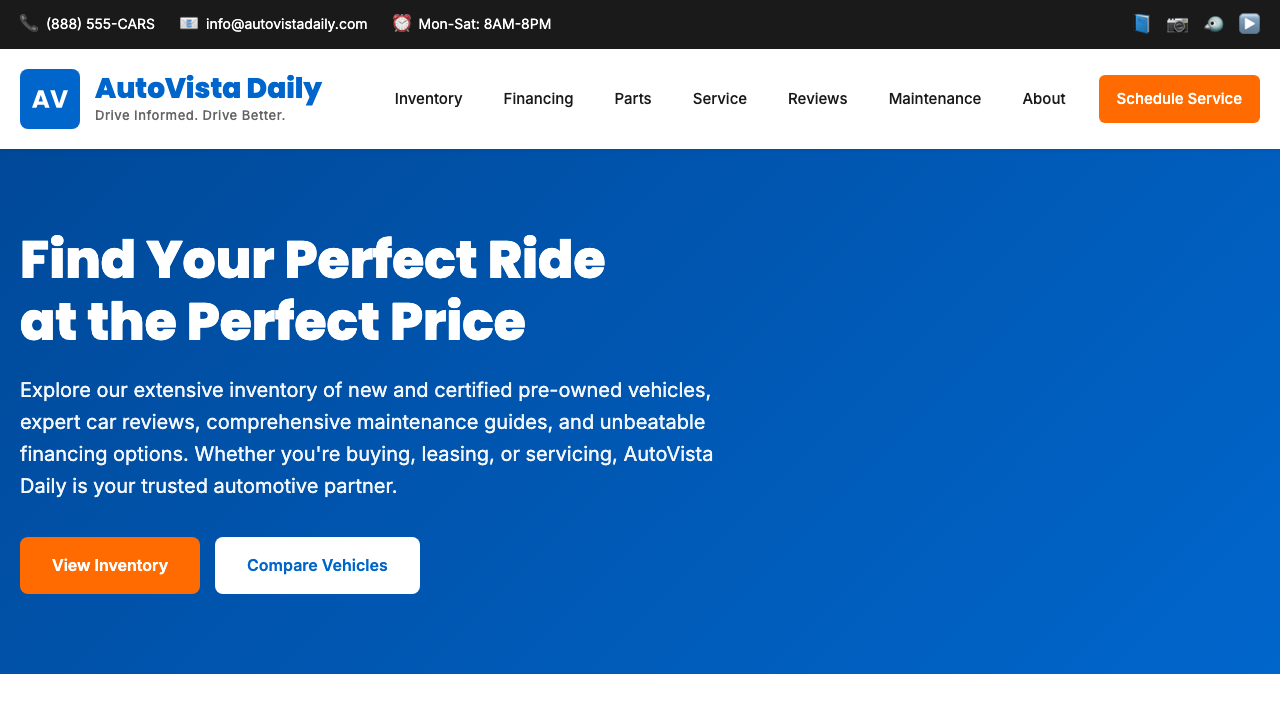Open the camera social media icon
1280x720 pixels.
[x=1177, y=23]
